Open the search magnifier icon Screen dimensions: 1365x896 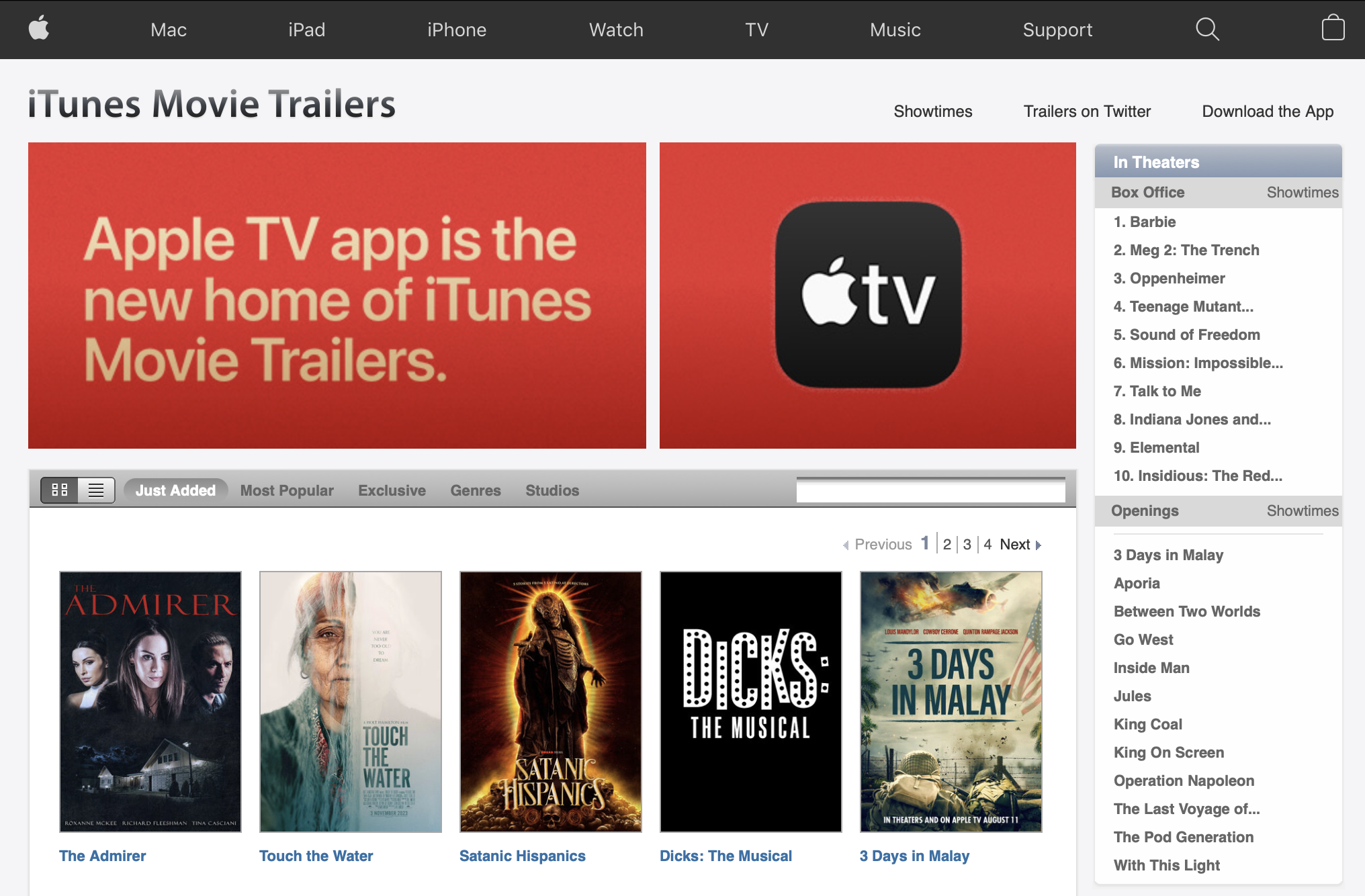[1207, 29]
